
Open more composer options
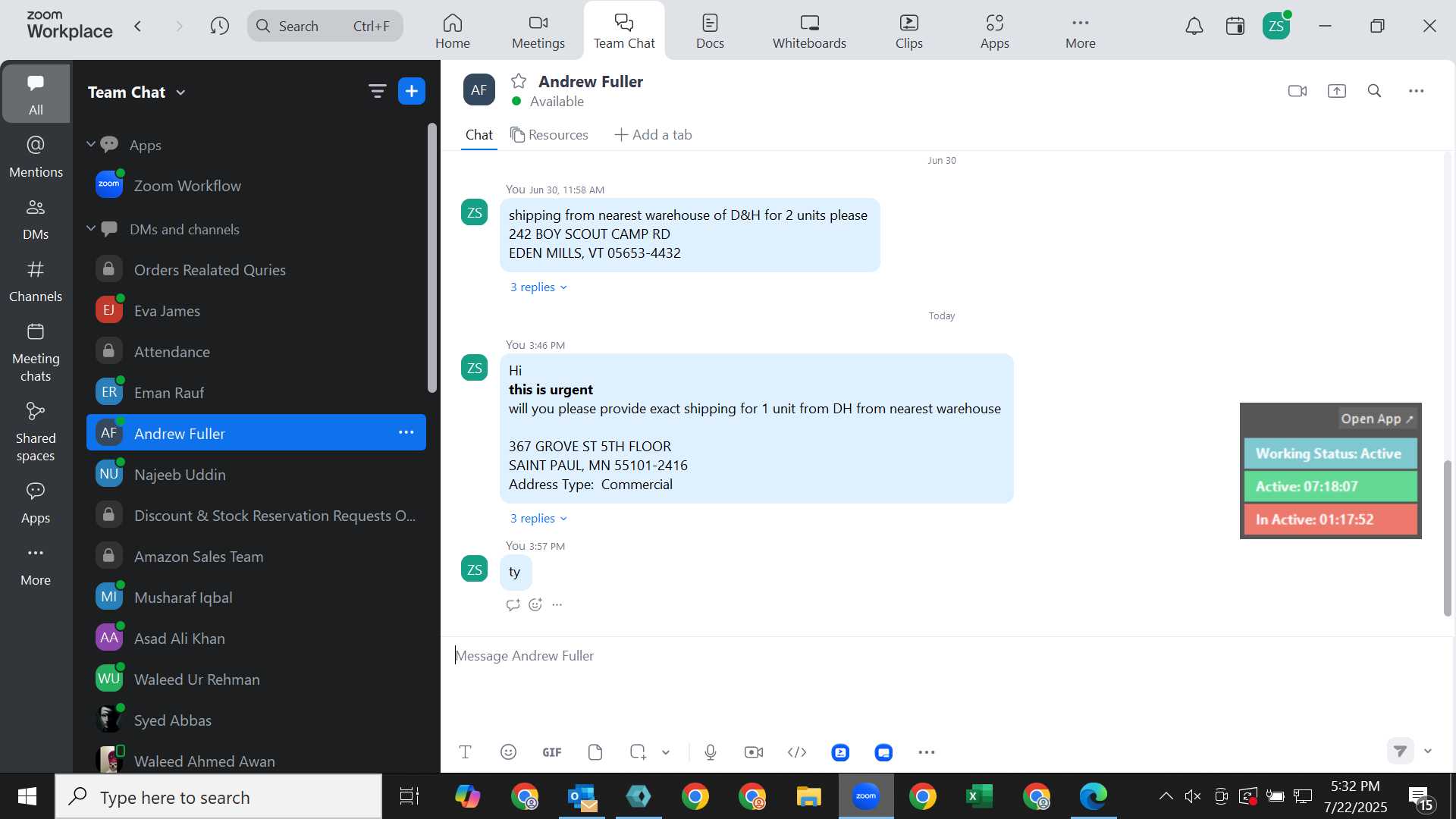(x=927, y=752)
